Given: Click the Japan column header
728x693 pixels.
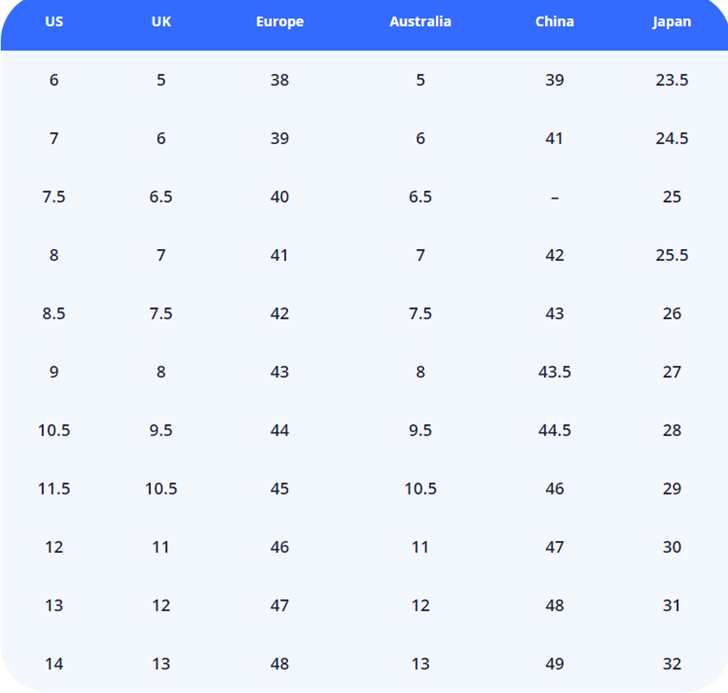Looking at the screenshot, I should pyautogui.click(x=671, y=21).
